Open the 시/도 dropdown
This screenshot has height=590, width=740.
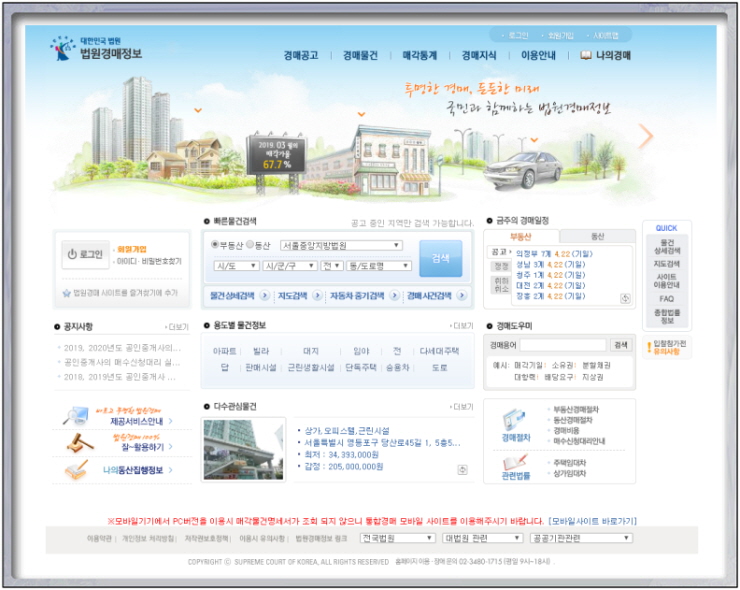(x=236, y=266)
